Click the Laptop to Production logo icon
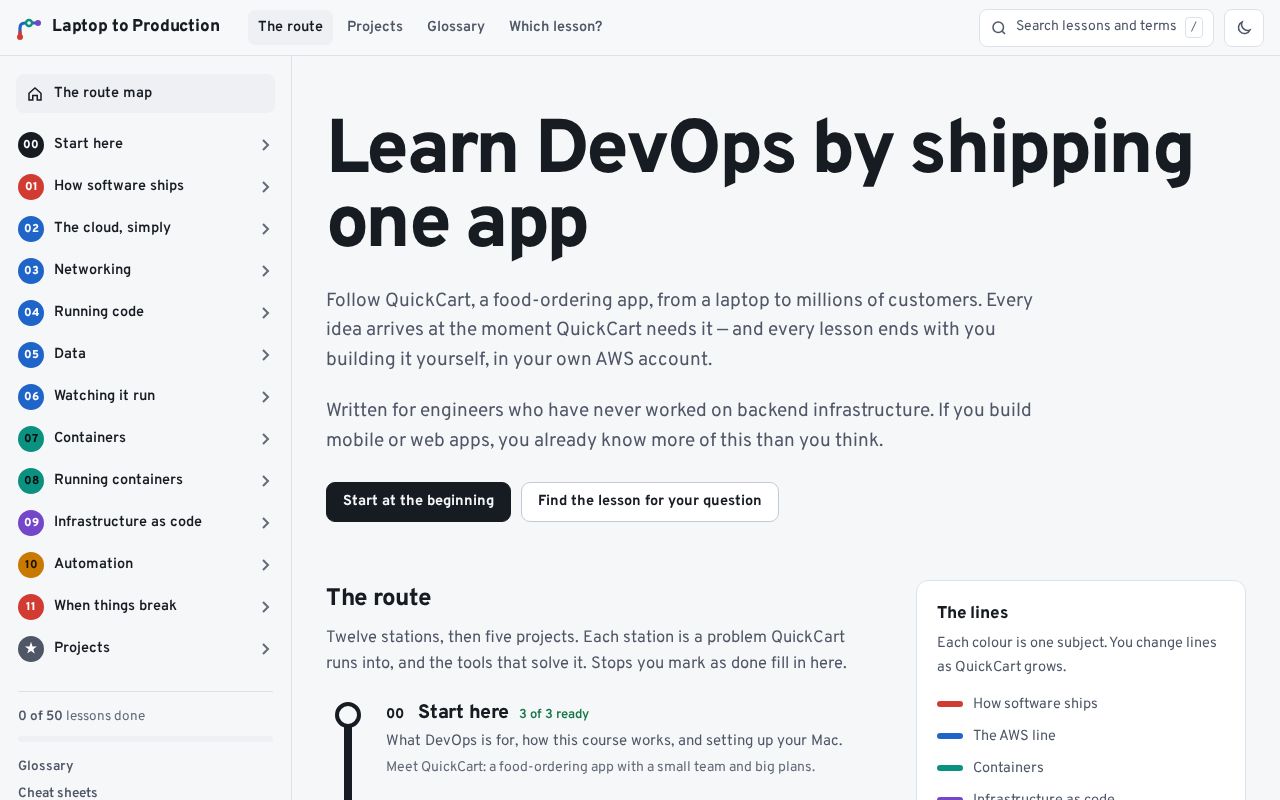 [x=29, y=27]
